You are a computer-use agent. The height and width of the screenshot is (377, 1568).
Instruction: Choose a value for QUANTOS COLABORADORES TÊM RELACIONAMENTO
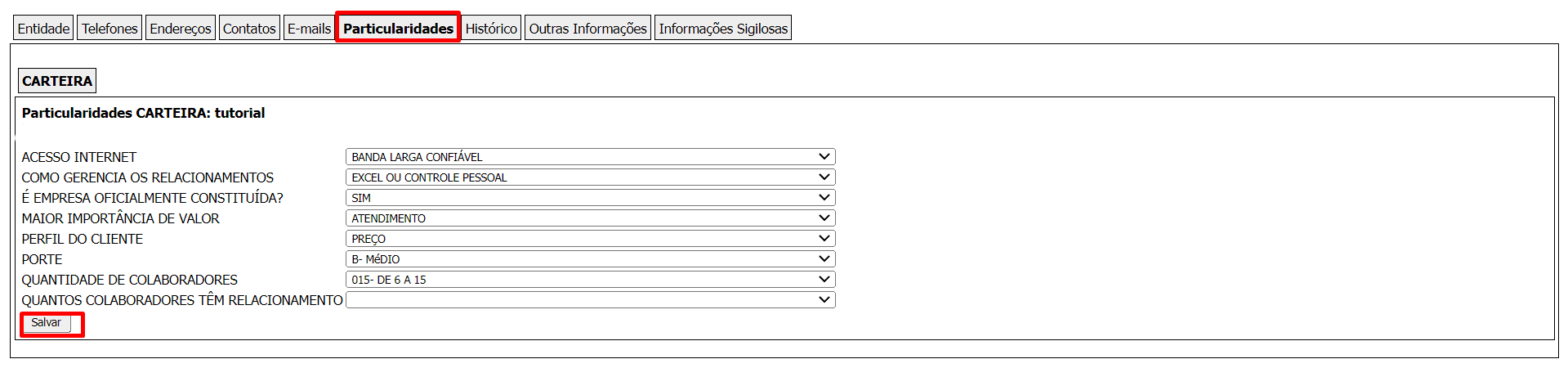pyautogui.click(x=590, y=300)
